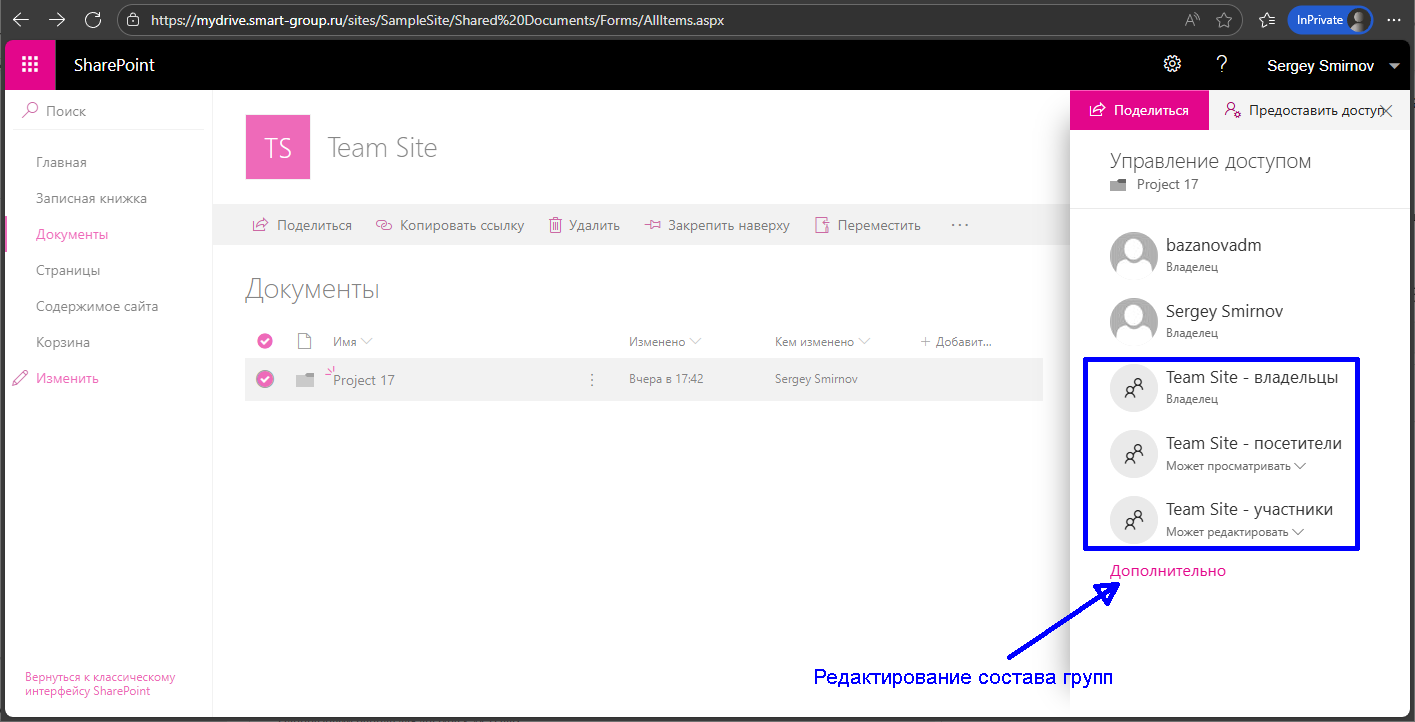Change 'Может просматривать' permission for visitors
The width and height of the screenshot is (1415, 722).
[x=1235, y=466]
